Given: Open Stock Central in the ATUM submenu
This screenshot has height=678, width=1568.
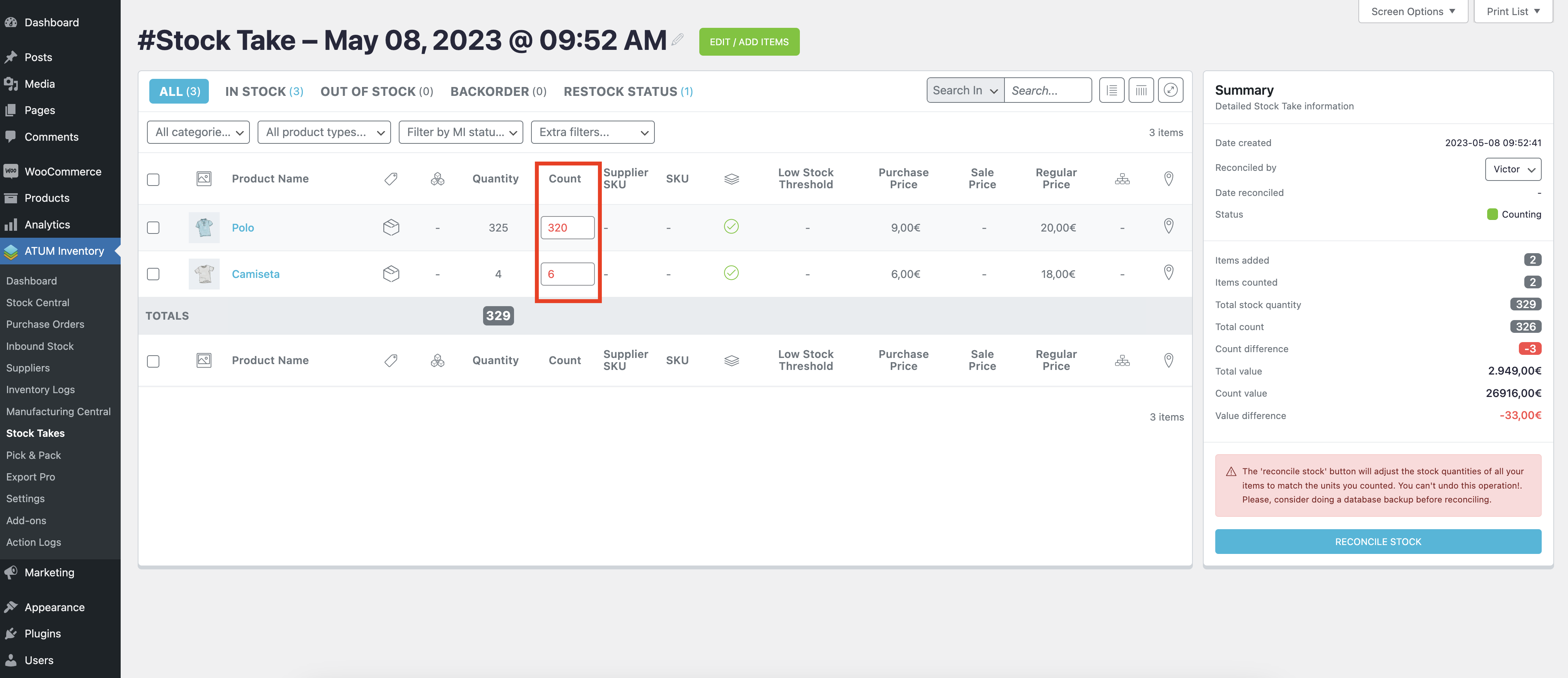Looking at the screenshot, I should pos(38,302).
